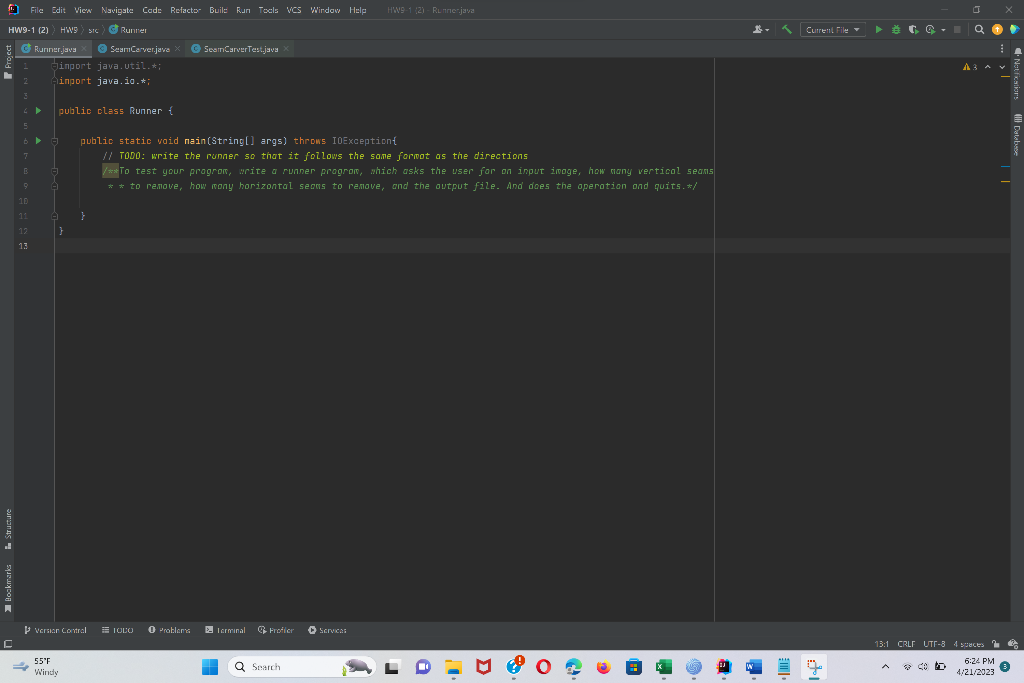The width and height of the screenshot is (1024, 683).
Task: Open the Bookmarks tool window
Action: point(8,588)
